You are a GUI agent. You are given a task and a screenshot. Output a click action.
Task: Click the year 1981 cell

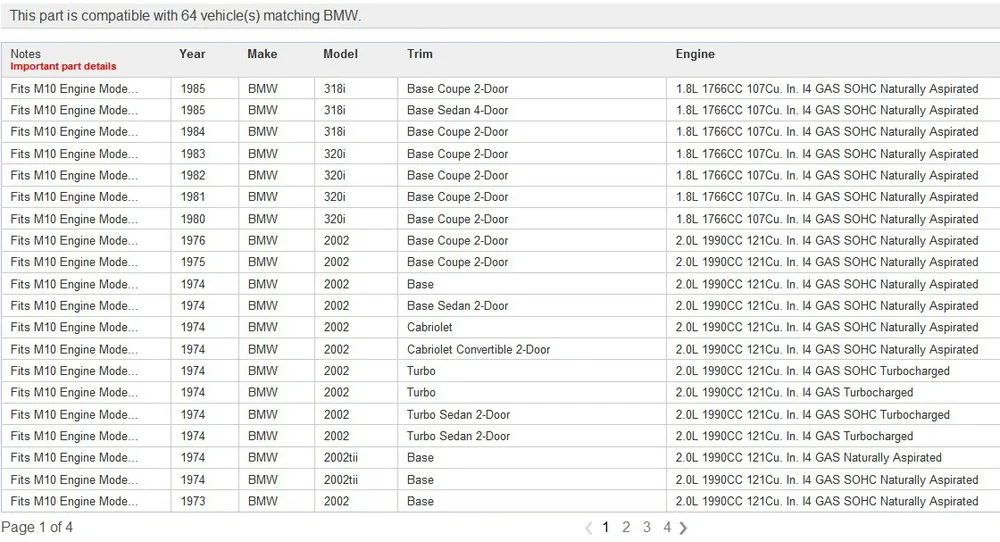[x=193, y=197]
